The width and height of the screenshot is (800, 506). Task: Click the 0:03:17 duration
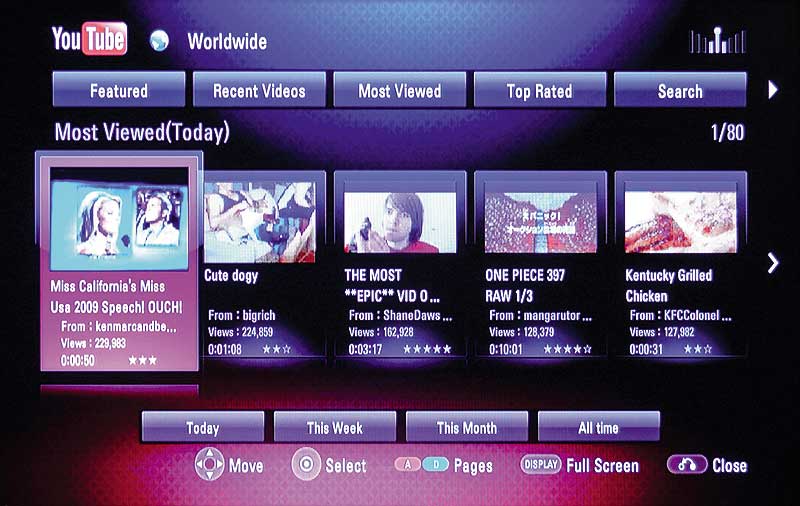tap(365, 349)
